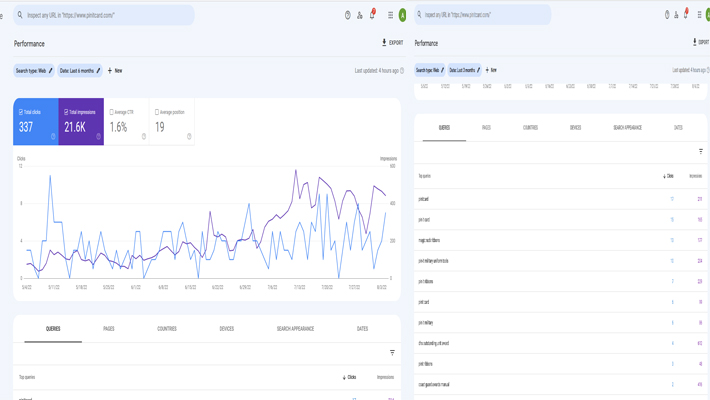Switch to the Dates tab in the right view
The width and height of the screenshot is (710, 400).
(678, 128)
